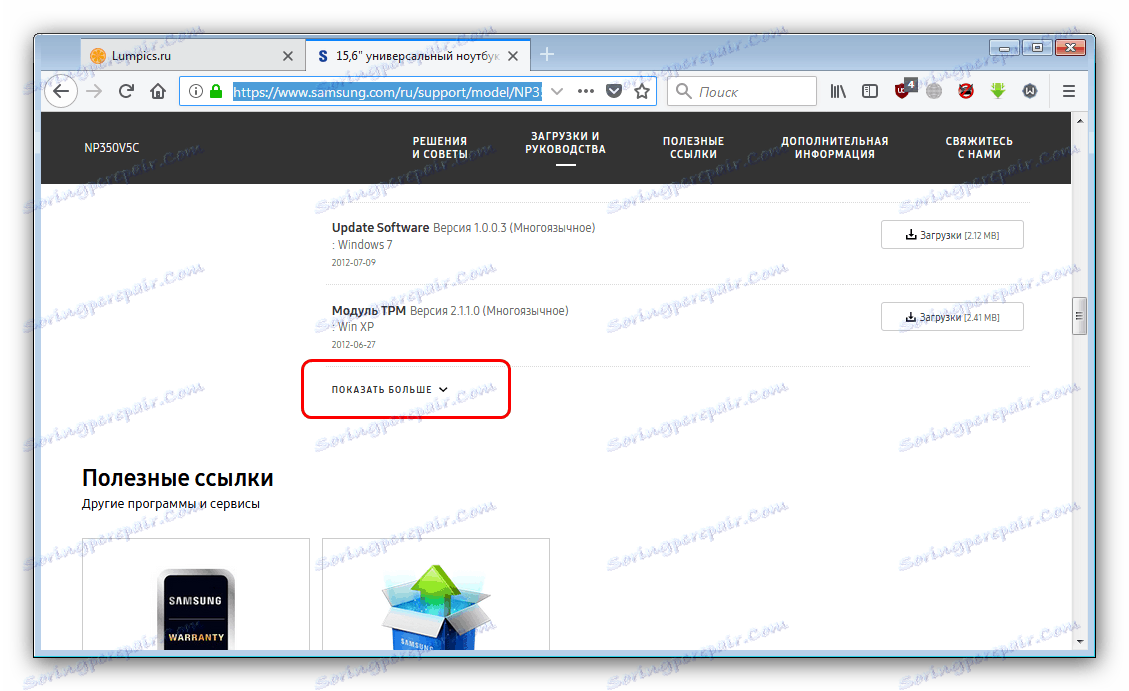Click the 2012-07-09 date text
The image size is (1129, 691).
tap(354, 263)
